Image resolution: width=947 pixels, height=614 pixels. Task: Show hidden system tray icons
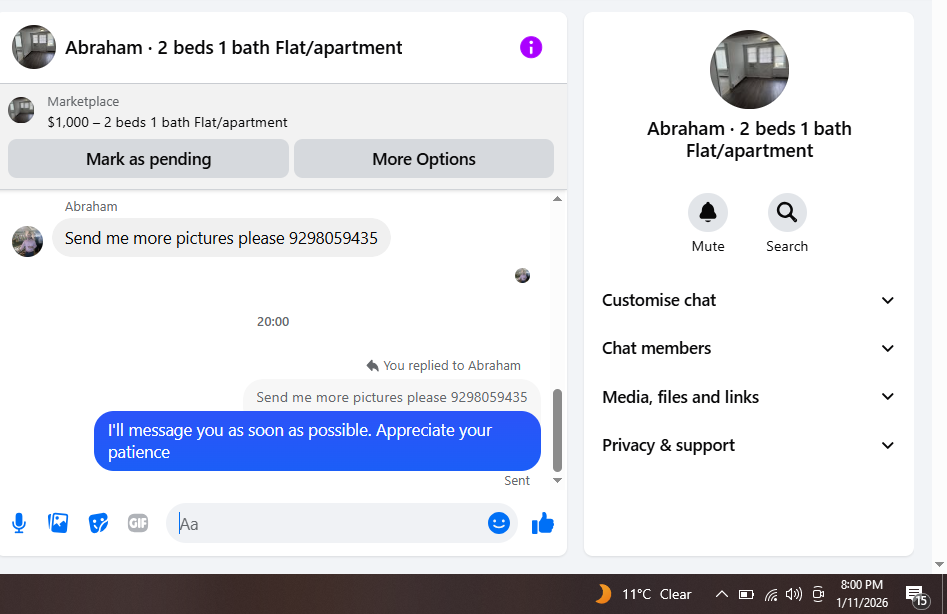coord(722,594)
